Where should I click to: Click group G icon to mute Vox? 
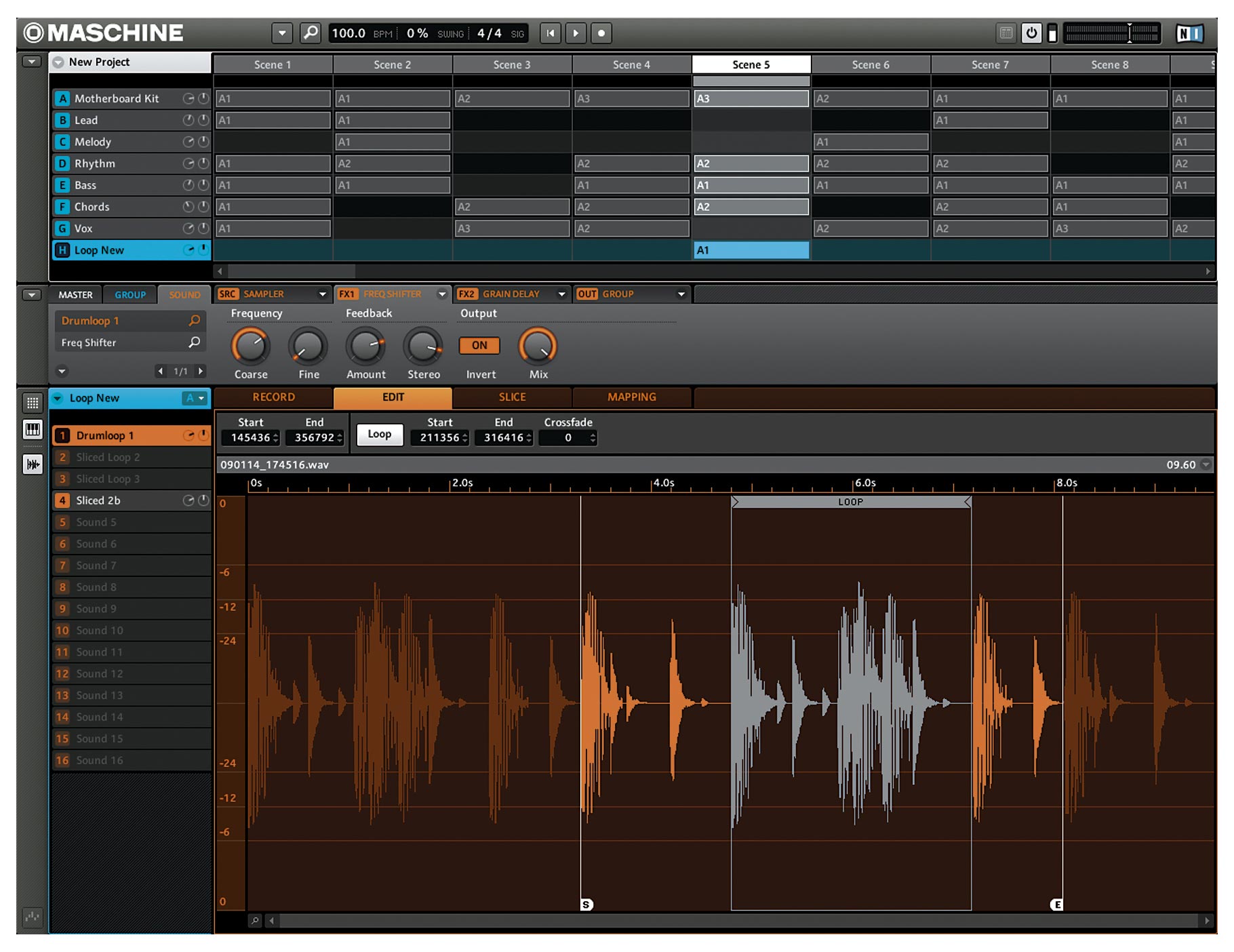(x=62, y=229)
